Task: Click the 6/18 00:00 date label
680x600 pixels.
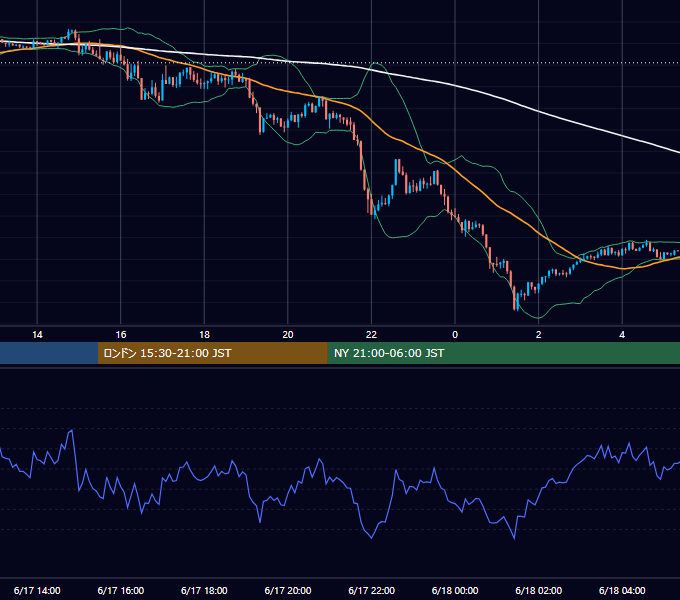Action: [x=455, y=590]
